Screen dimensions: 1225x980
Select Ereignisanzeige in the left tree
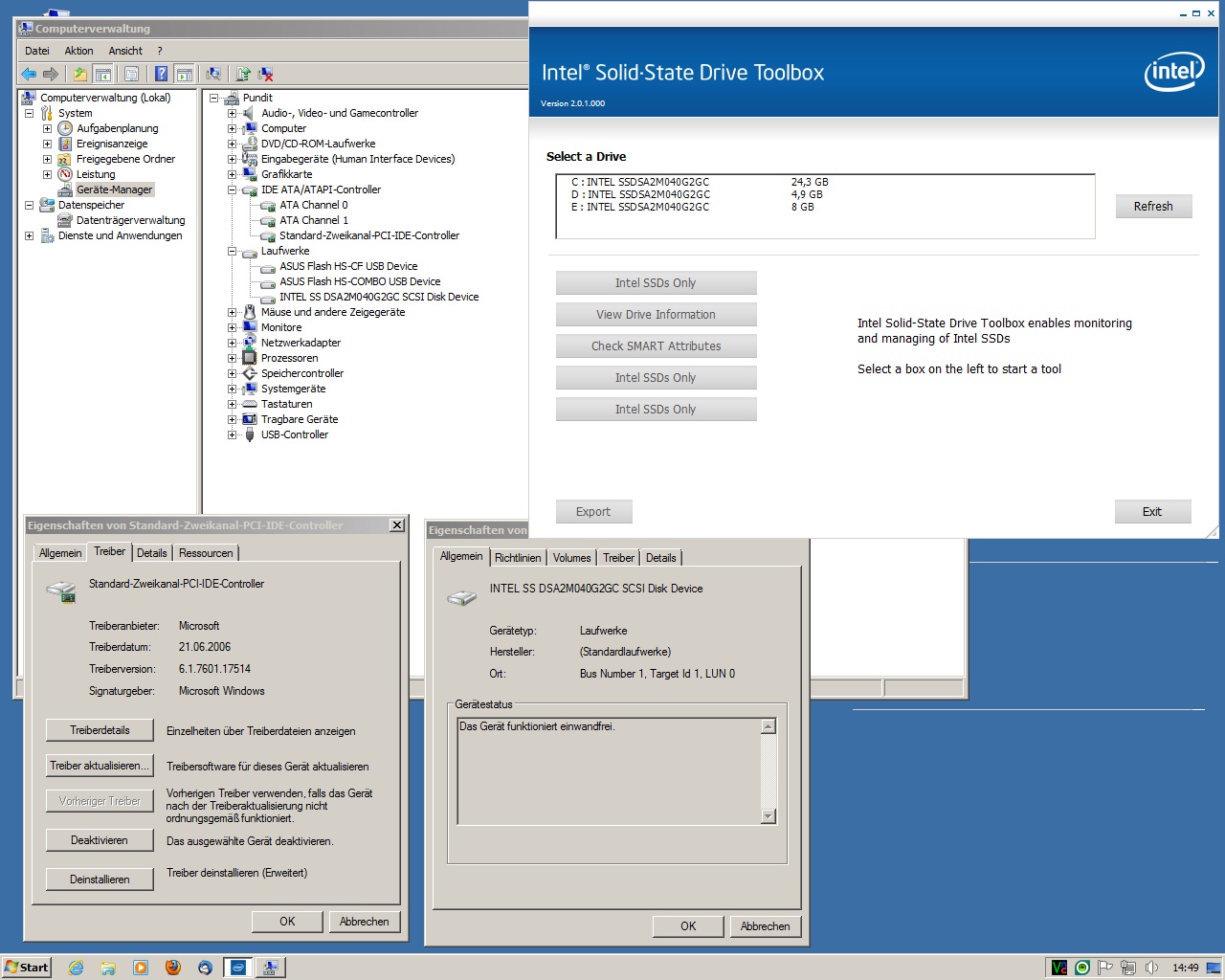(112, 144)
